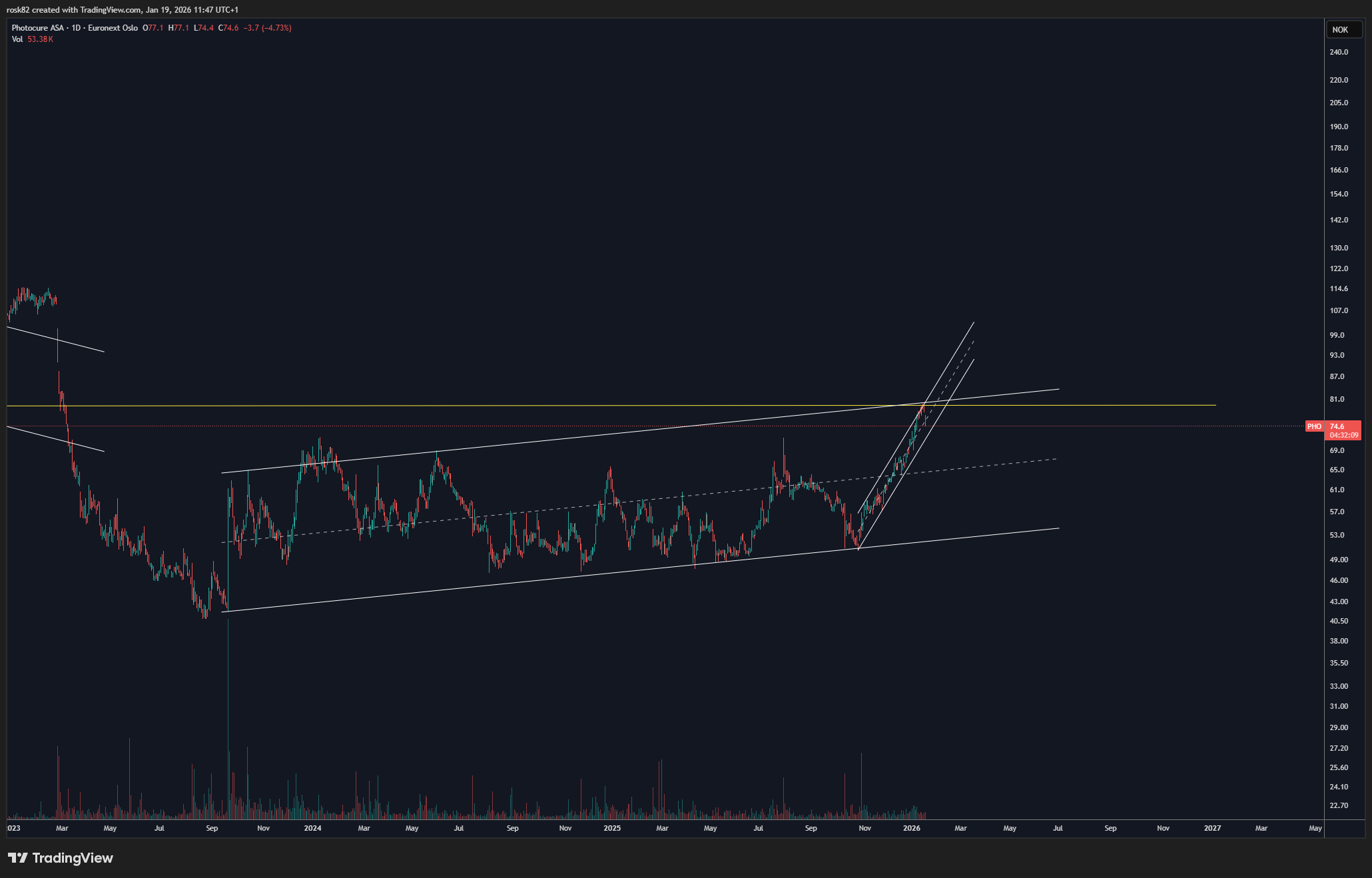
Task: Click the countdown timer 04:32:09 label
Action: [x=1343, y=435]
